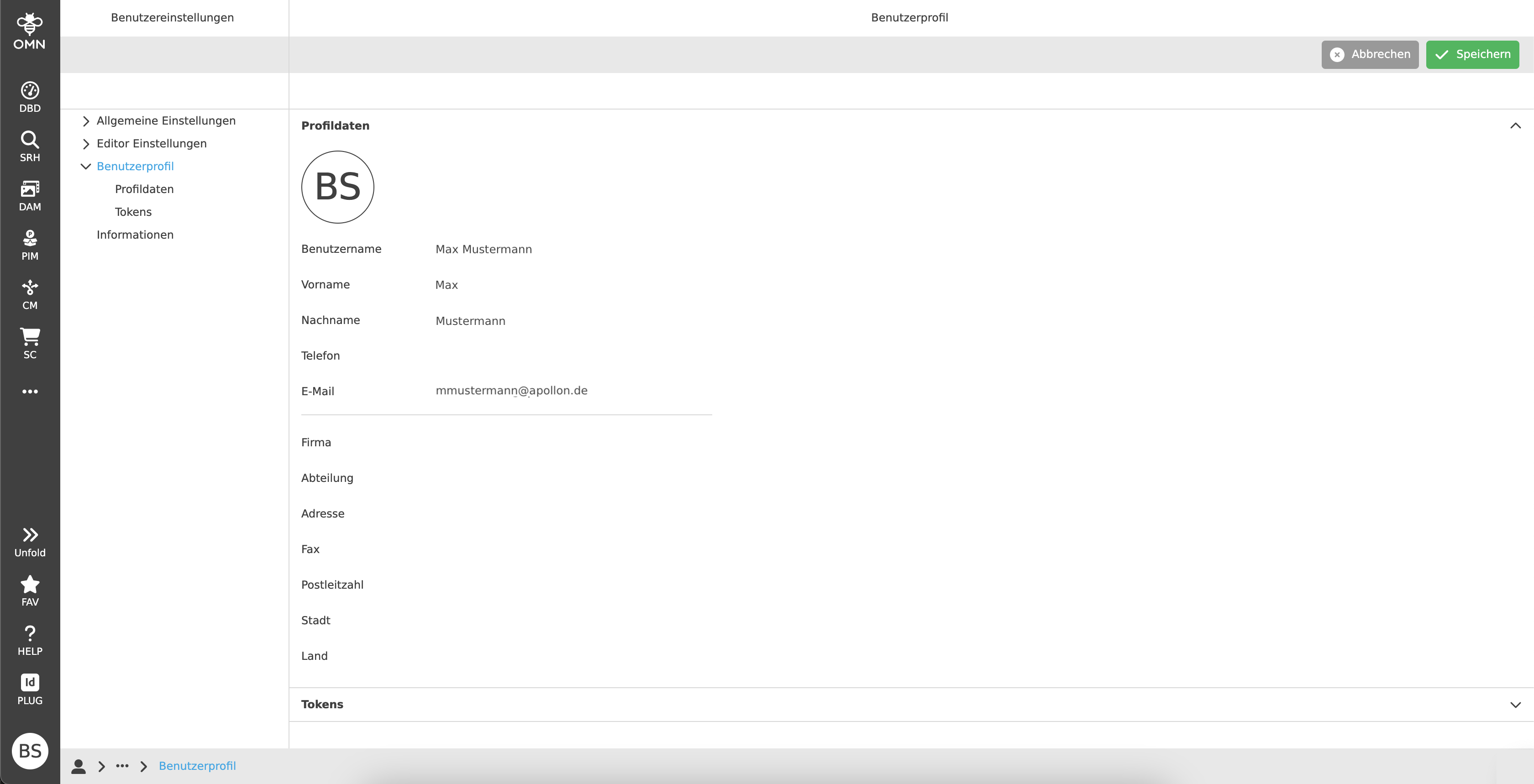The image size is (1534, 784).
Task: Cancel changes via Abbrechen
Action: (1370, 54)
